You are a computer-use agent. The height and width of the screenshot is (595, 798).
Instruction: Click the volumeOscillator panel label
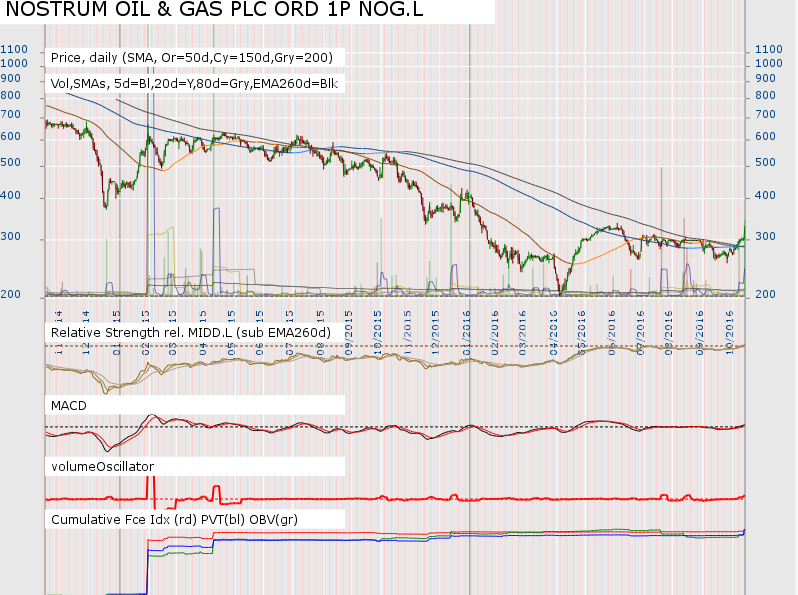[x=102, y=467]
